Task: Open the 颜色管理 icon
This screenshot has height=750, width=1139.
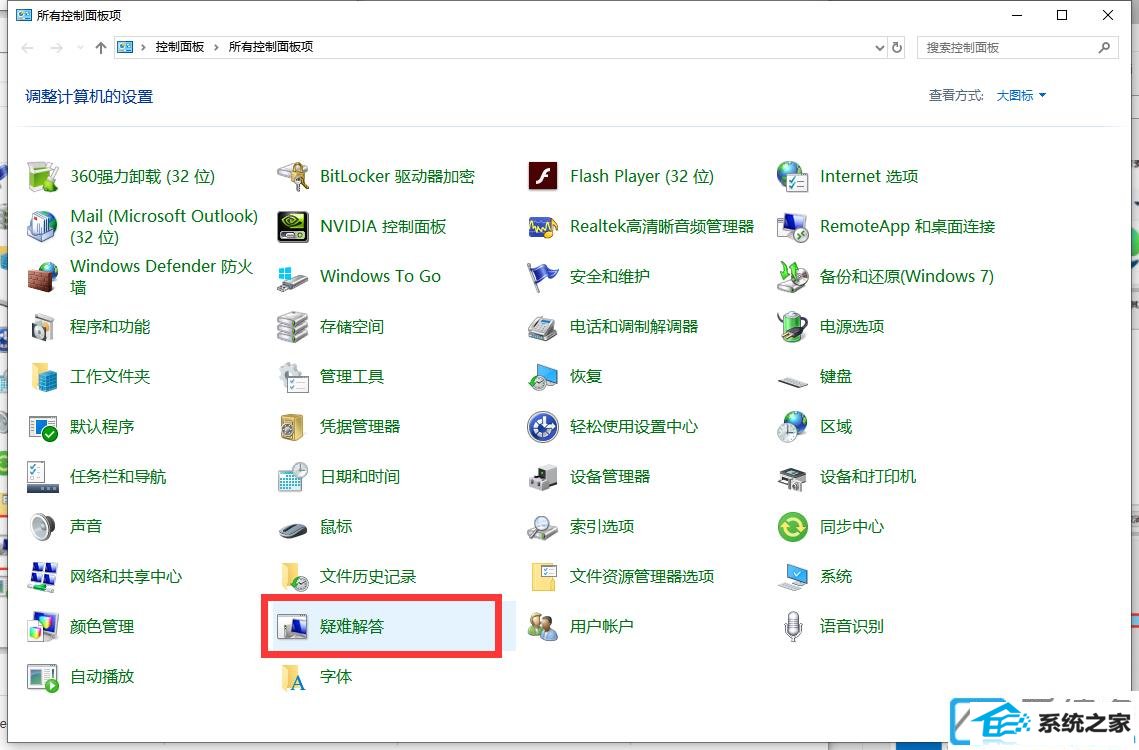Action: (44, 626)
